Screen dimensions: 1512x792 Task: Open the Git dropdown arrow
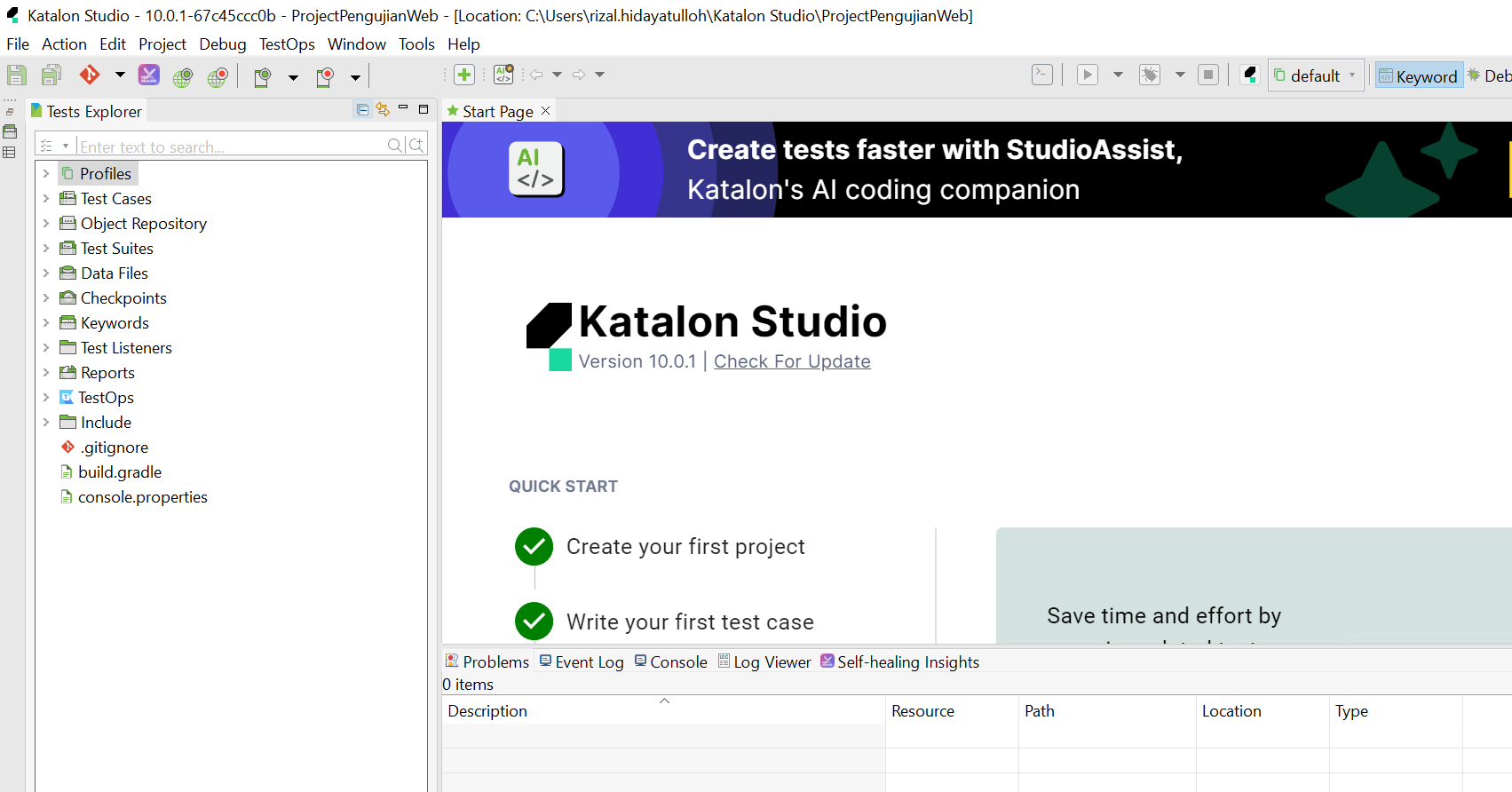pyautogui.click(x=120, y=75)
